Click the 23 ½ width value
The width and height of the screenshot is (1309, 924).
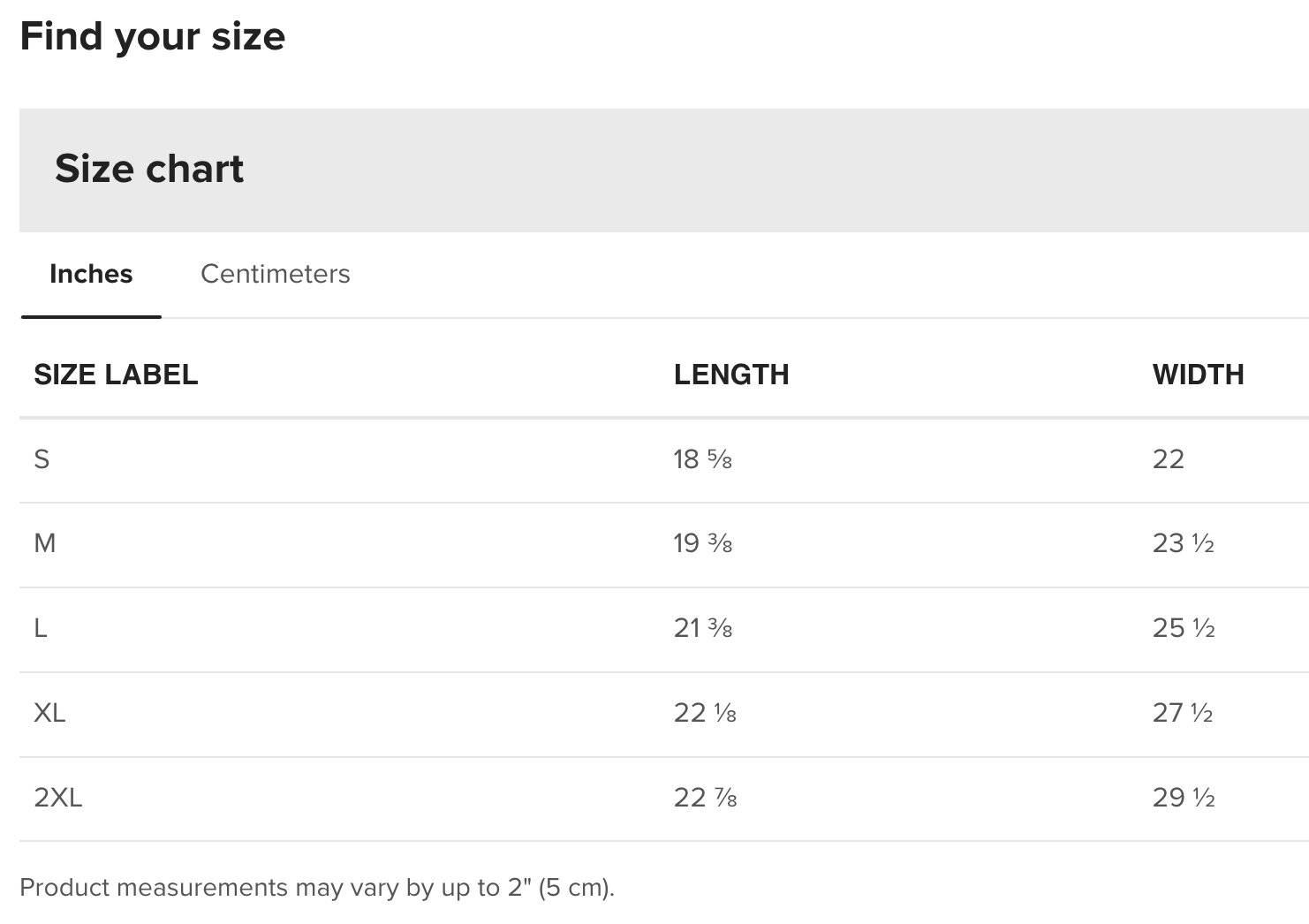pos(1184,543)
